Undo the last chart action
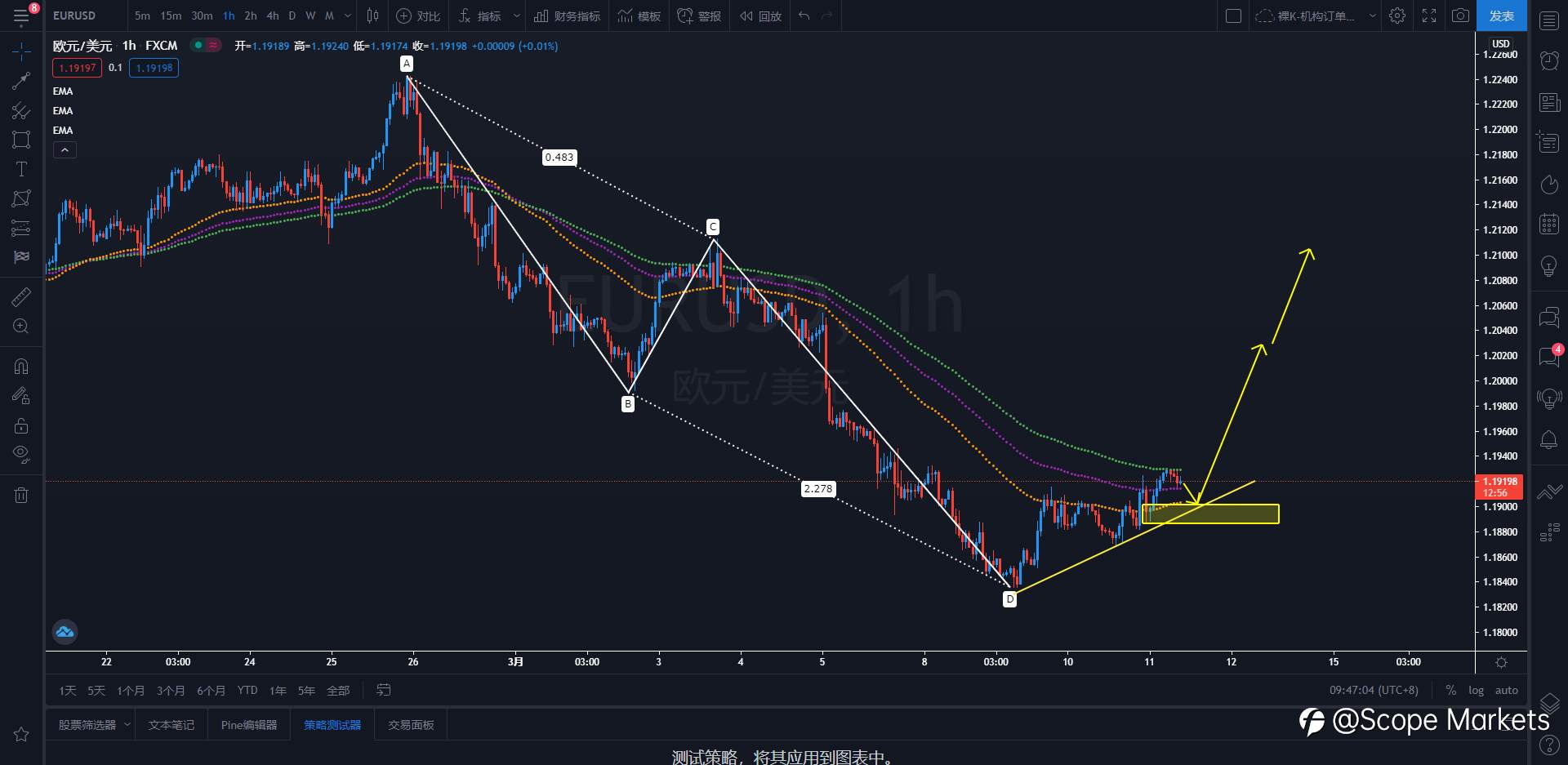Screen dimensions: 1568x765 pyautogui.click(x=804, y=16)
